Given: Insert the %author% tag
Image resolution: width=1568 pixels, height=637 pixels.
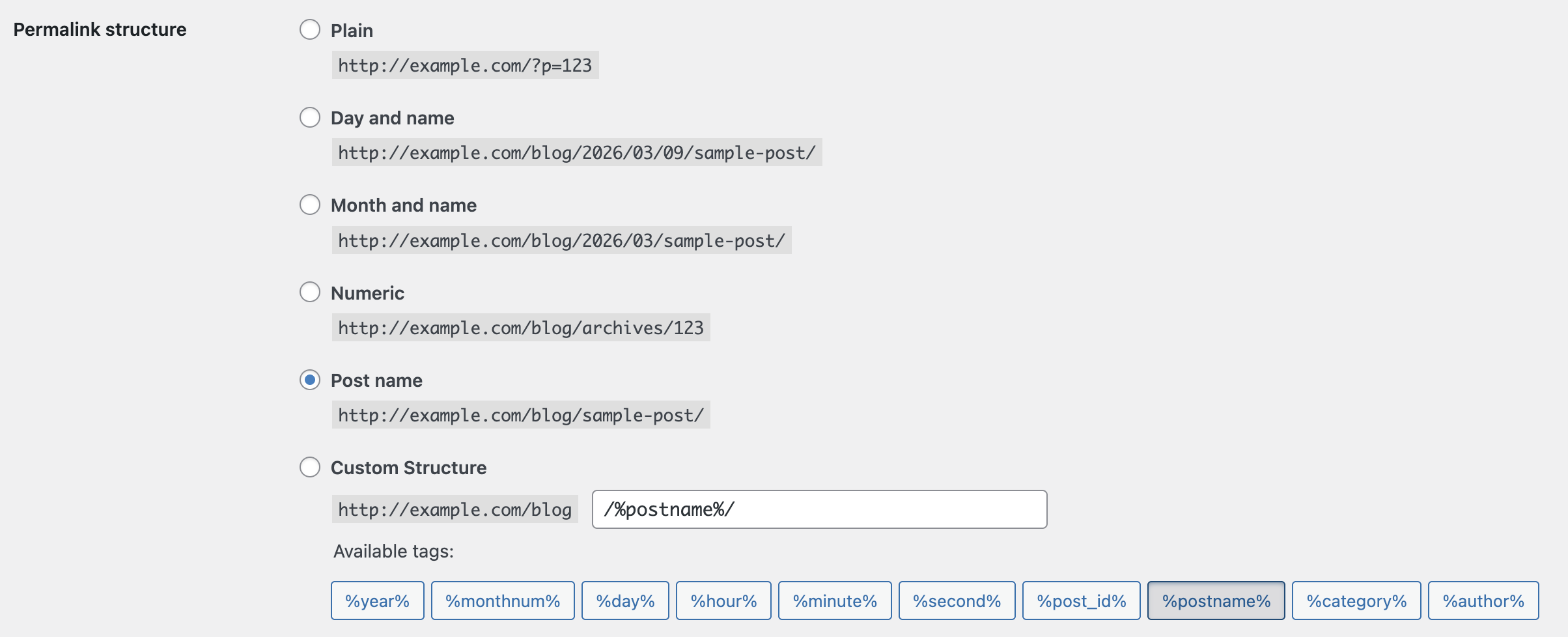Looking at the screenshot, I should point(1483,600).
